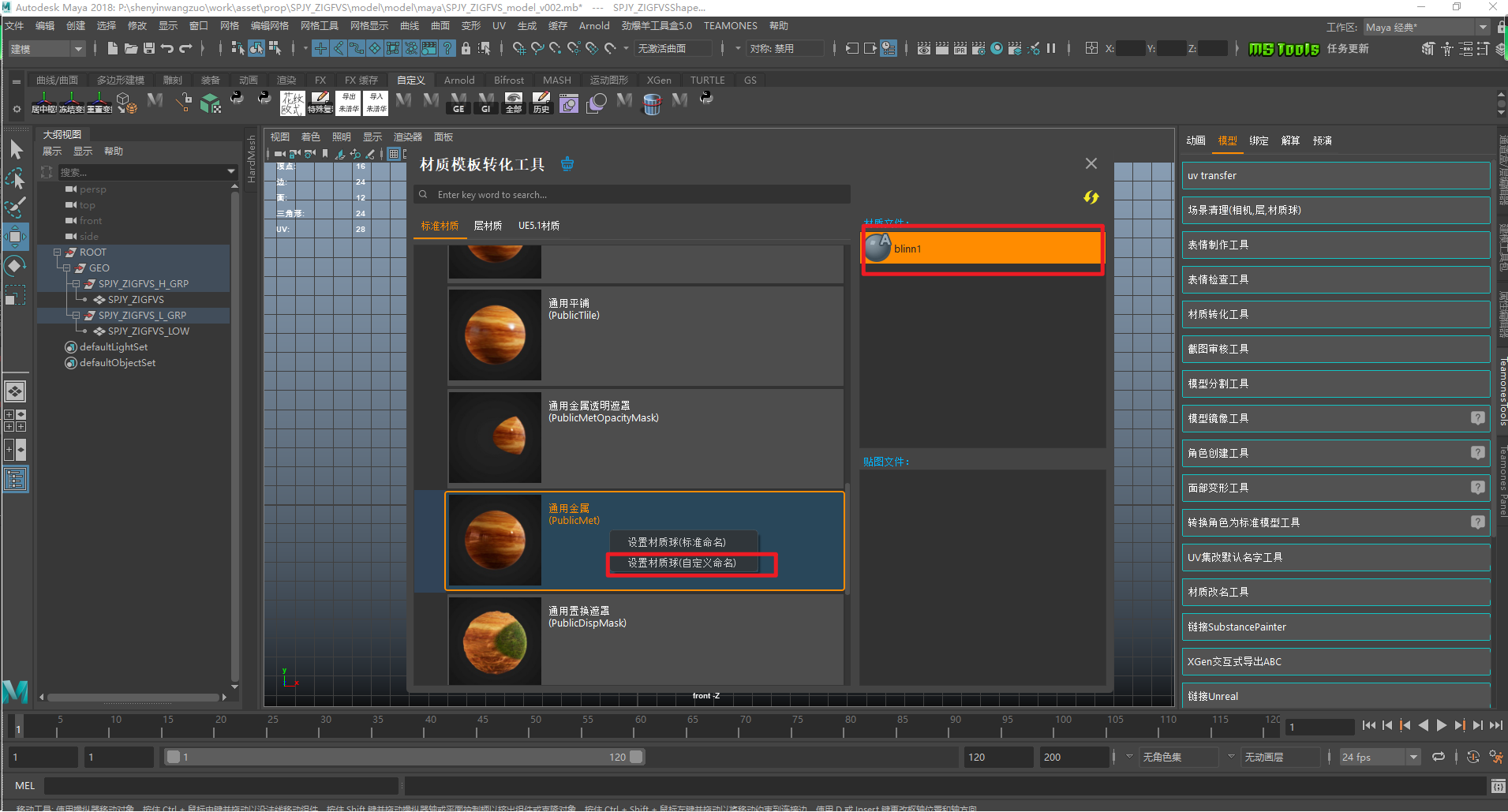Click the 材质转化工具 button
Screen dimensions: 1508x812
1335,314
